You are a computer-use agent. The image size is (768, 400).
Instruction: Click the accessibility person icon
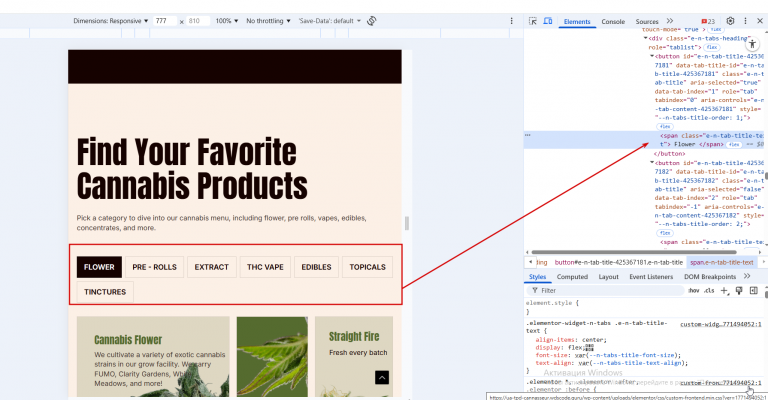click(752, 44)
